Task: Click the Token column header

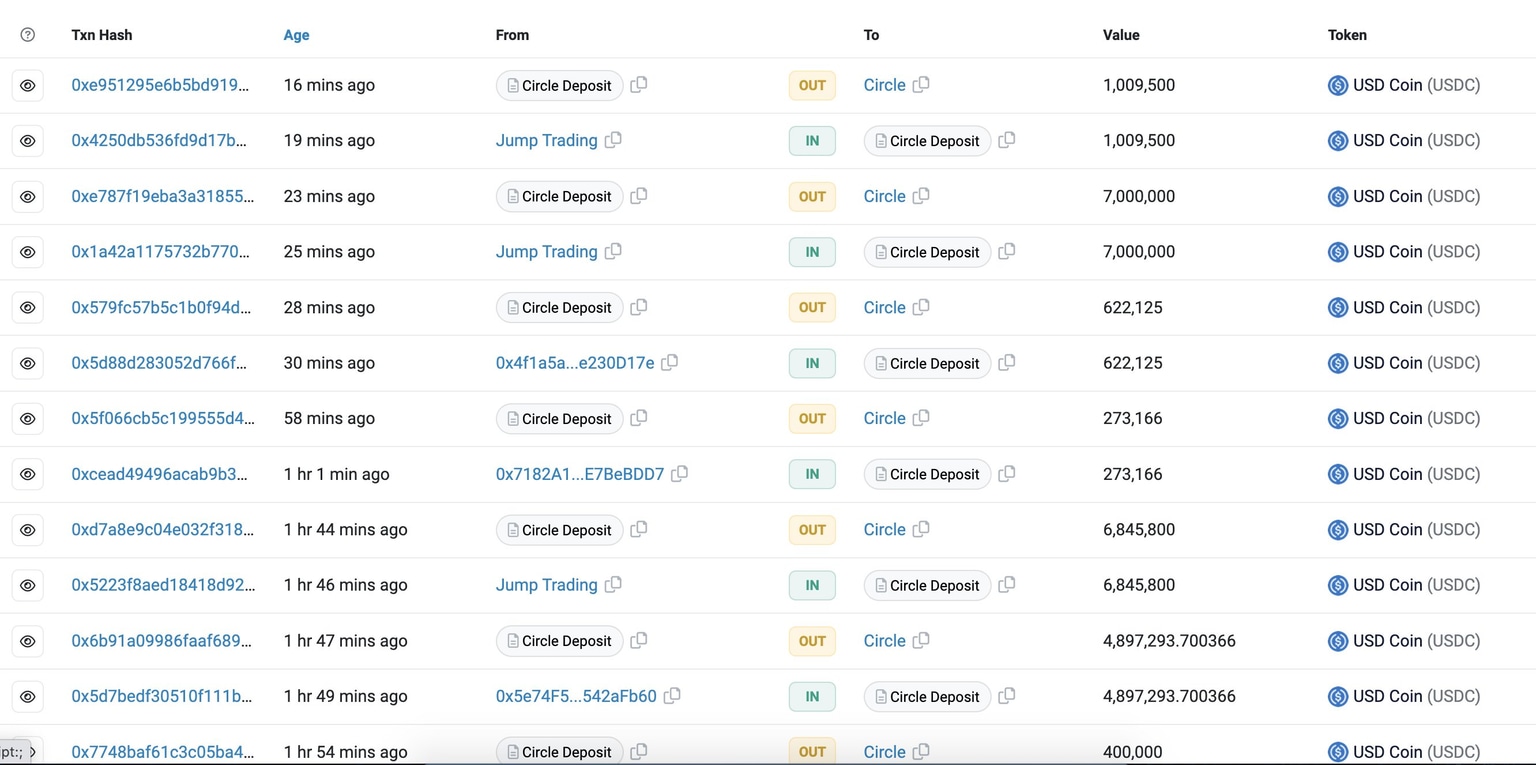Action: (1347, 35)
